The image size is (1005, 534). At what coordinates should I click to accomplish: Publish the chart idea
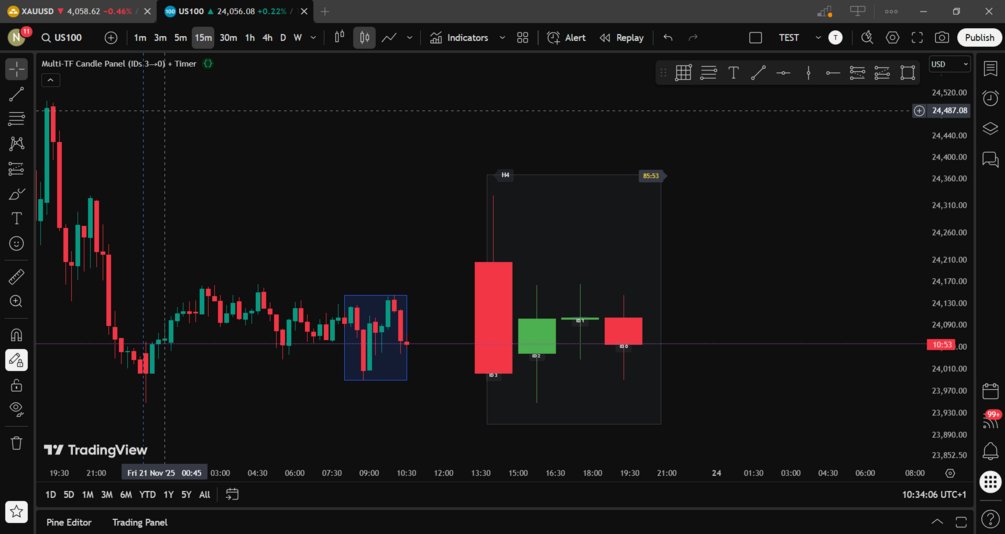(979, 38)
